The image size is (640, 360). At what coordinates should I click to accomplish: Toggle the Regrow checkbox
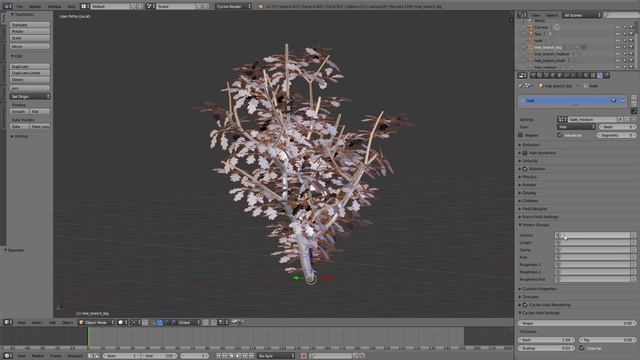tap(520, 135)
